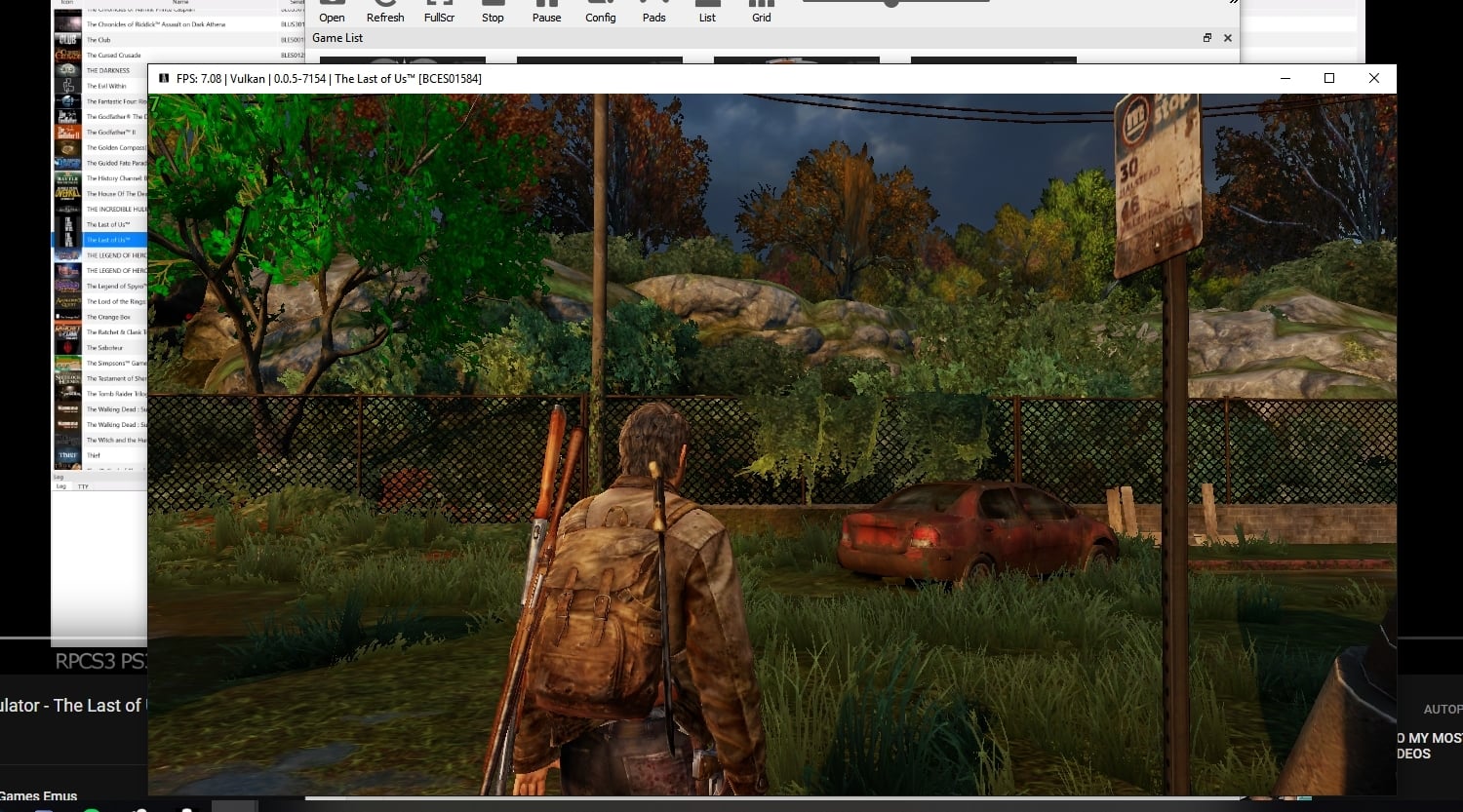Select The Godfather II in the game list
The height and width of the screenshot is (812, 1463).
99,133
